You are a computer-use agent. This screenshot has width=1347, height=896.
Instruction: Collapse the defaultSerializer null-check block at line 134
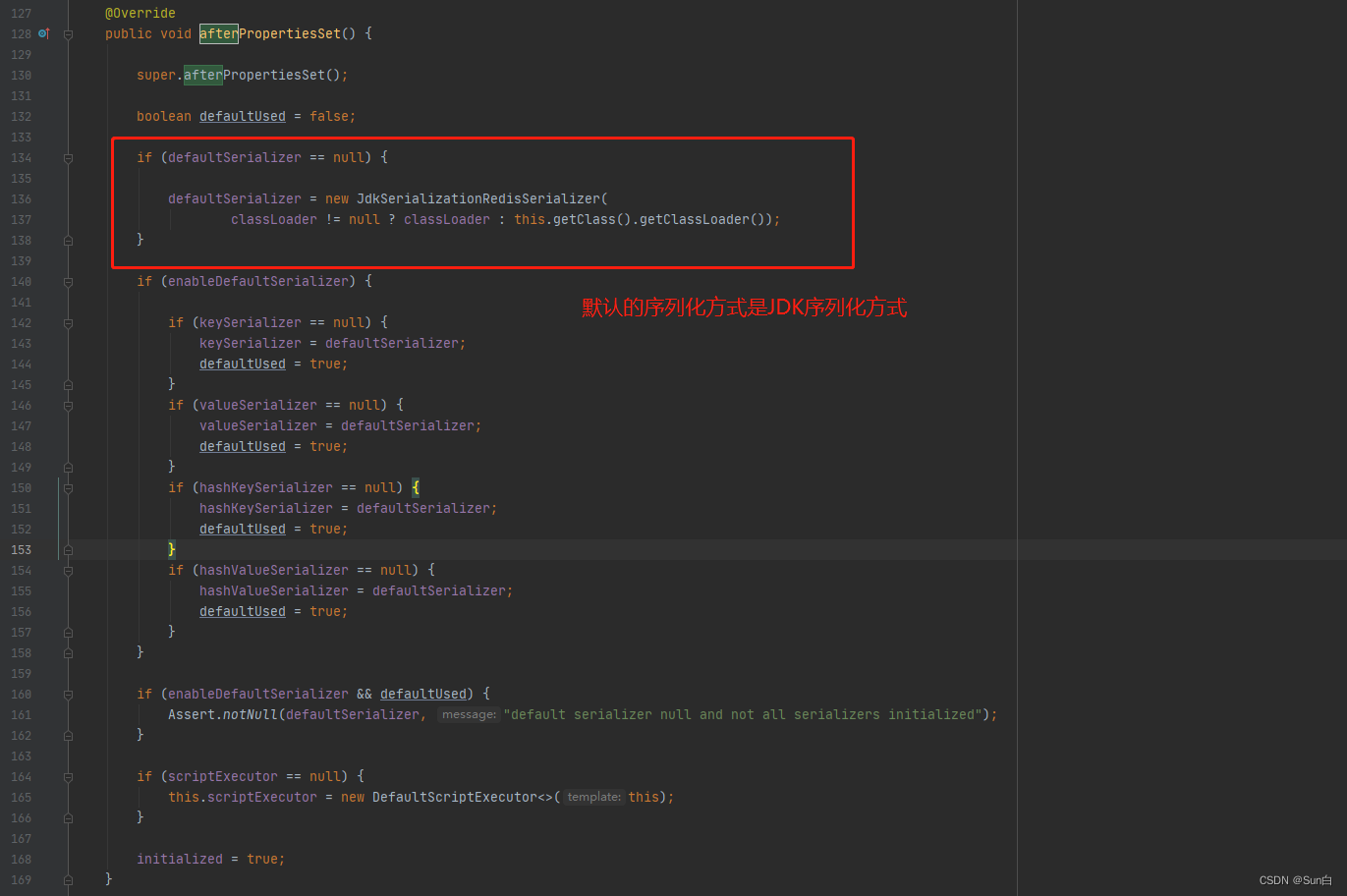tap(68, 158)
